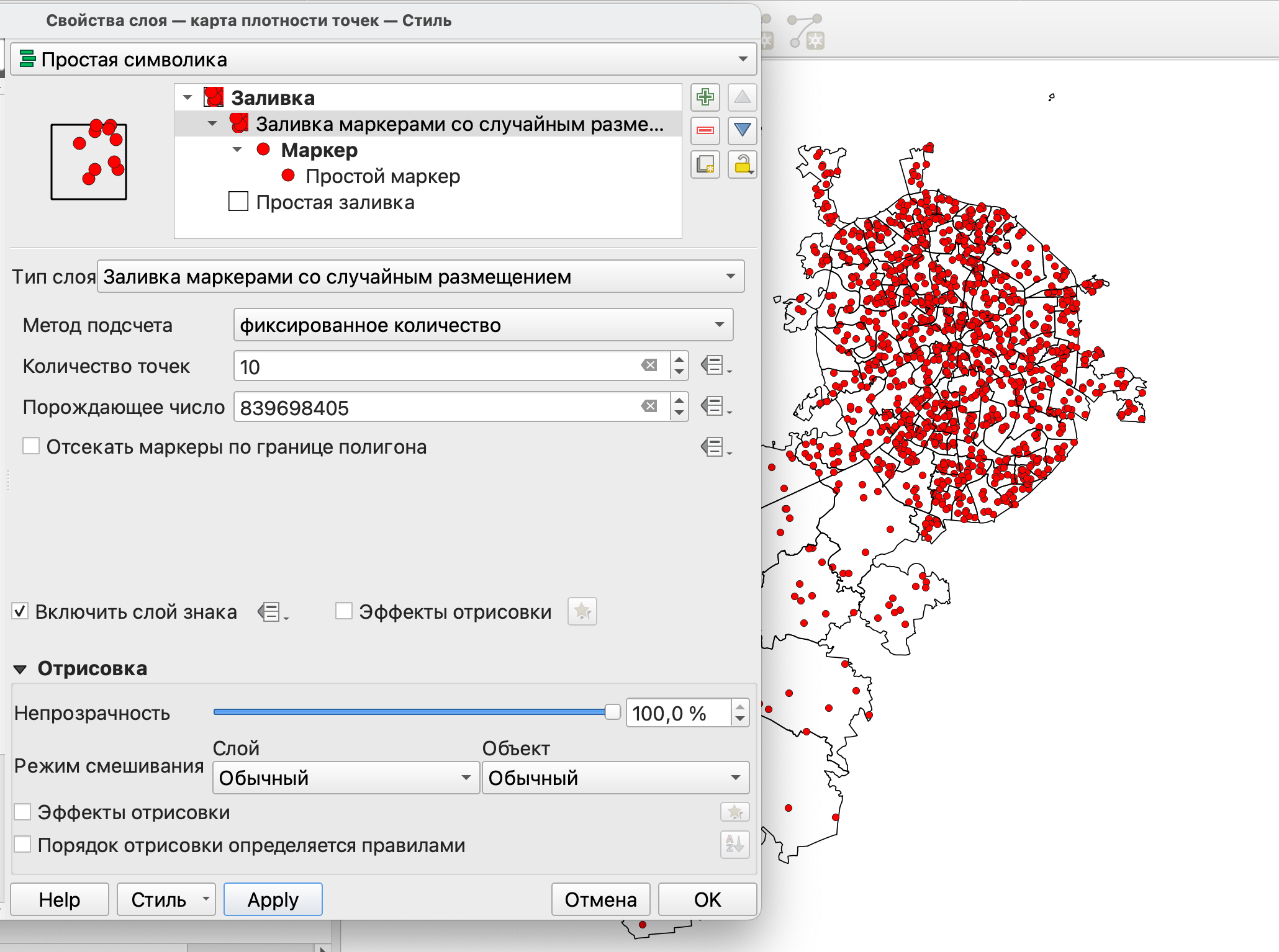Click the Apply button
1279x952 pixels.
click(273, 899)
